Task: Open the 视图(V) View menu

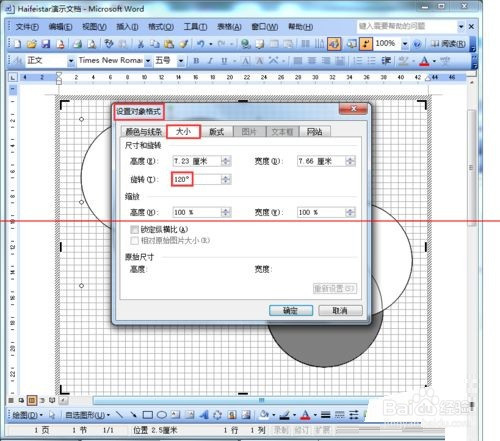Action: point(94,27)
